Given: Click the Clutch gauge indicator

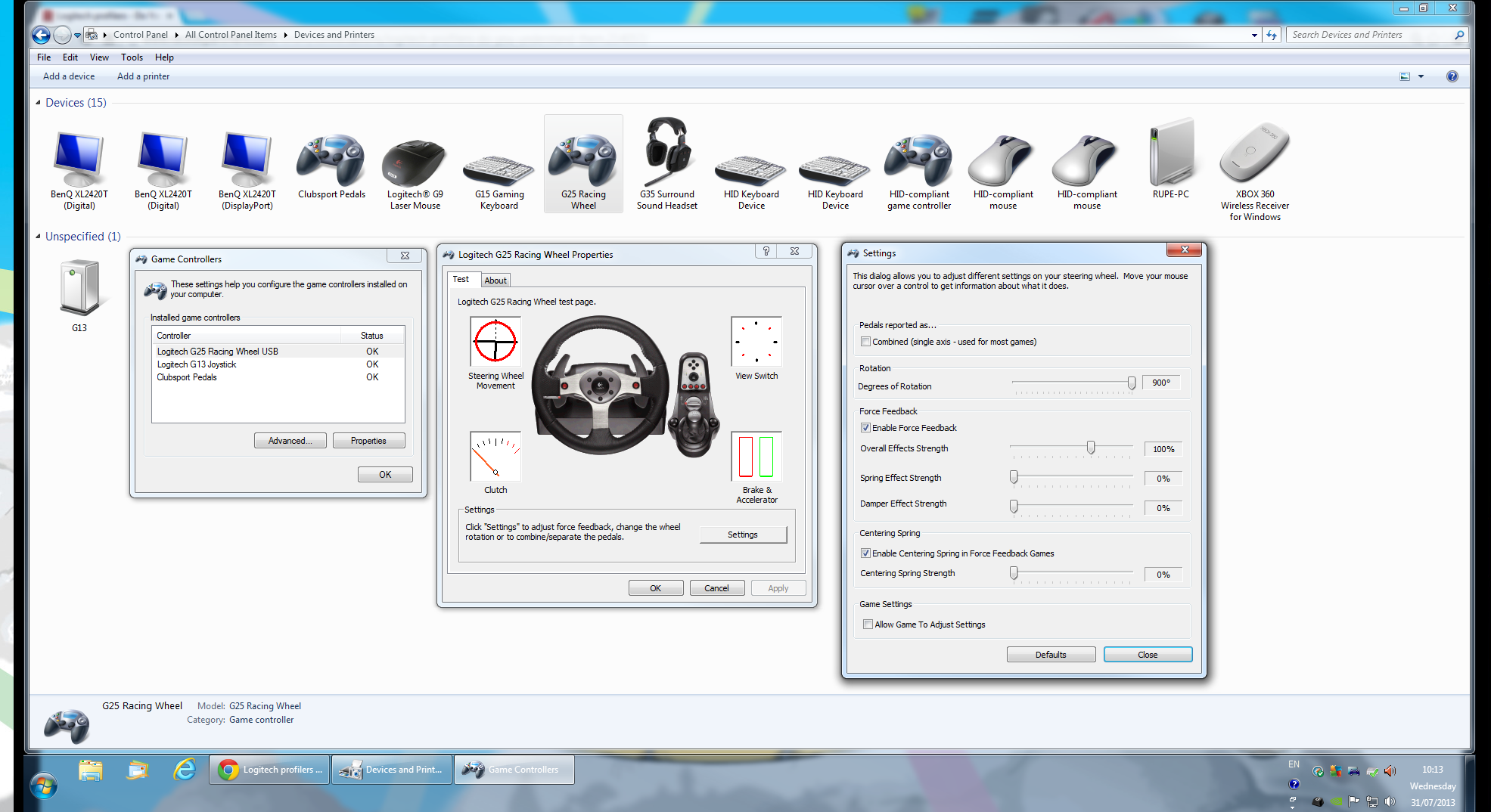Looking at the screenshot, I should [495, 456].
